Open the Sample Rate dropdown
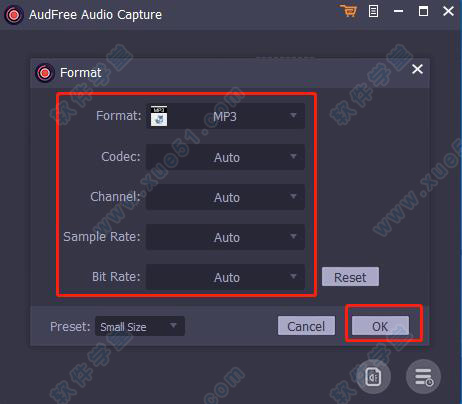This screenshot has height=404, width=462. coord(225,237)
